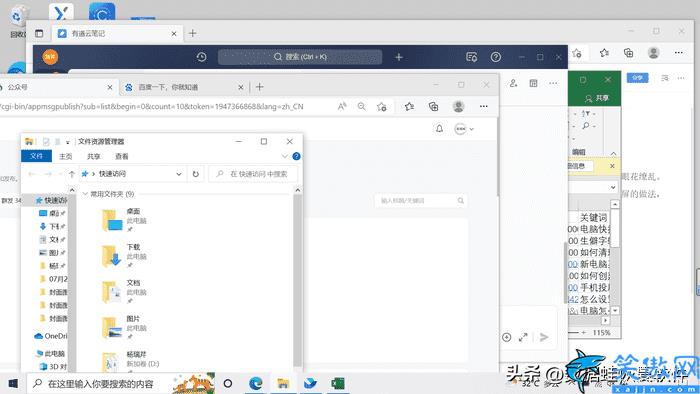Image resolution: width=700 pixels, height=394 pixels.
Task: Select 此电脑 in navigation pane
Action: [50, 353]
